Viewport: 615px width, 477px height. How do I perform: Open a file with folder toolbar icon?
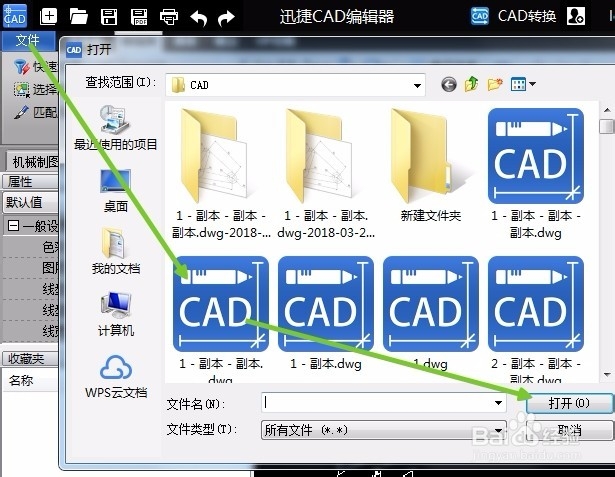click(78, 16)
